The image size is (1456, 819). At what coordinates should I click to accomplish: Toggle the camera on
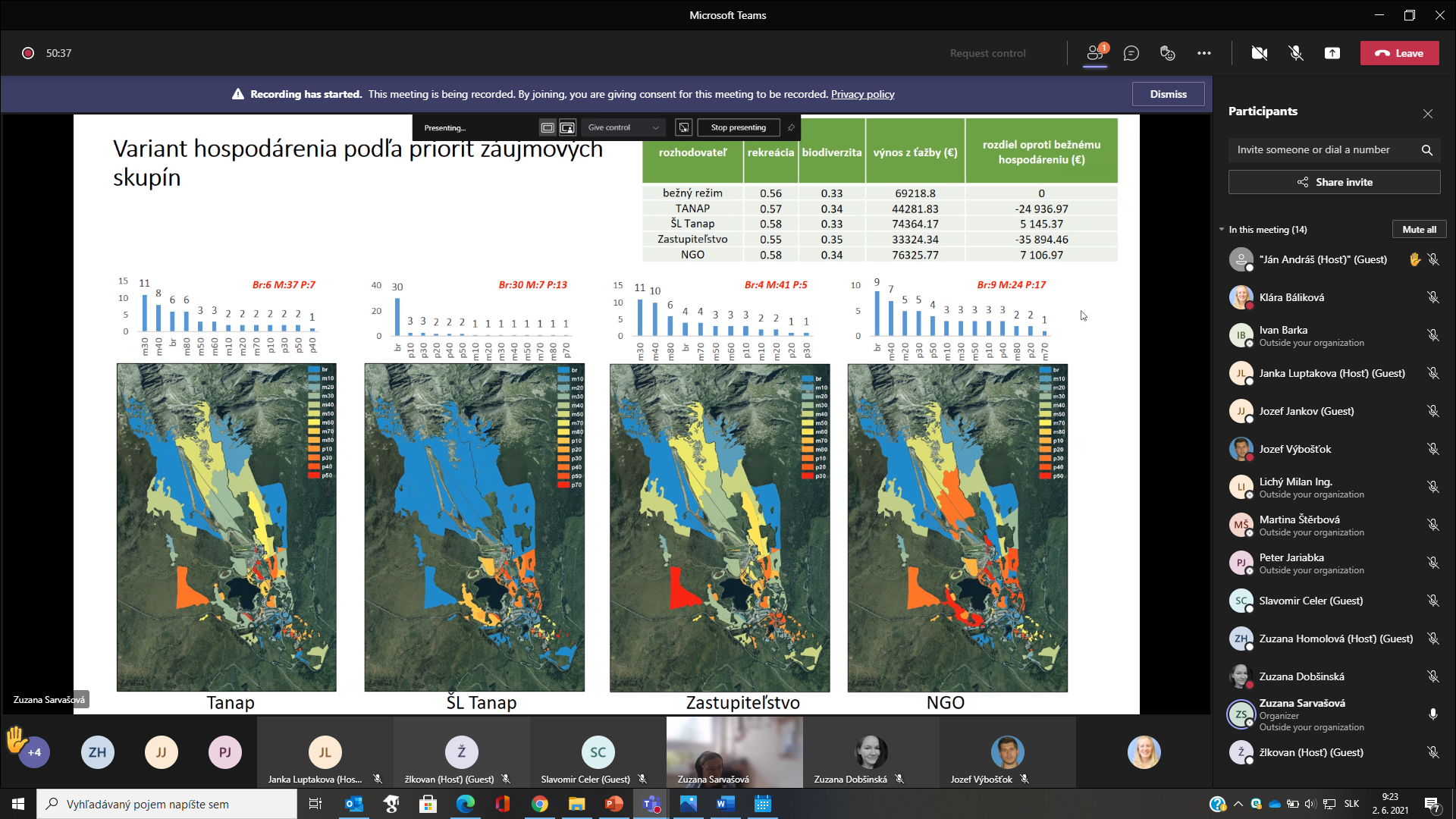coord(1260,53)
